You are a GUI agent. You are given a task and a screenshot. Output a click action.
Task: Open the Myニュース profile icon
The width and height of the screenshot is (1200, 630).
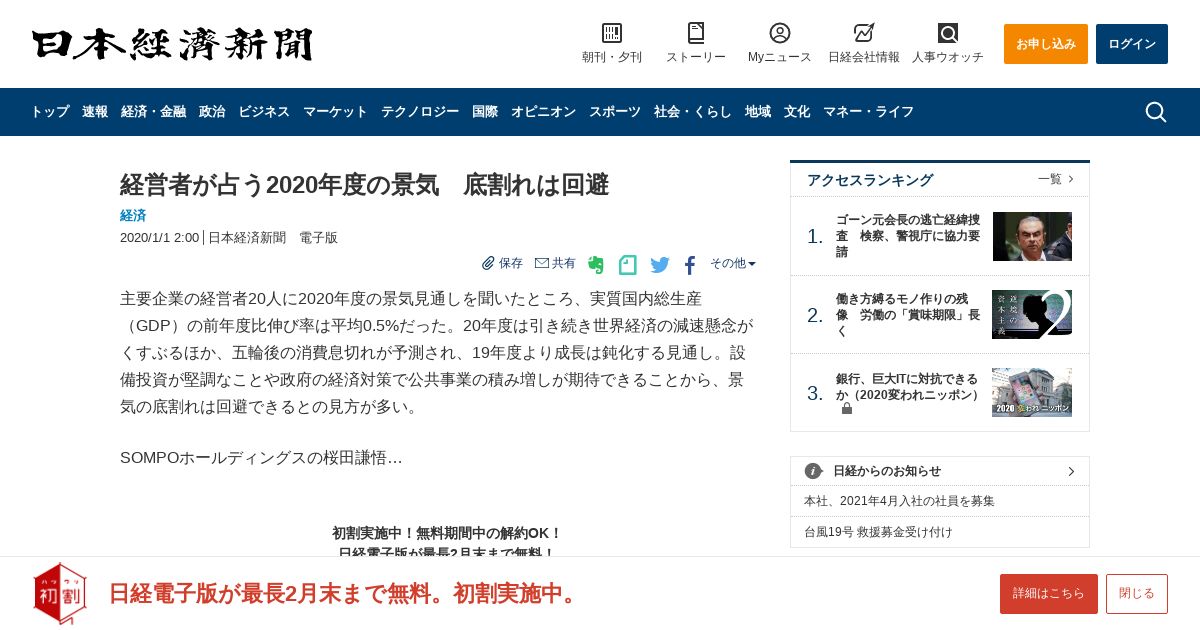pyautogui.click(x=780, y=33)
